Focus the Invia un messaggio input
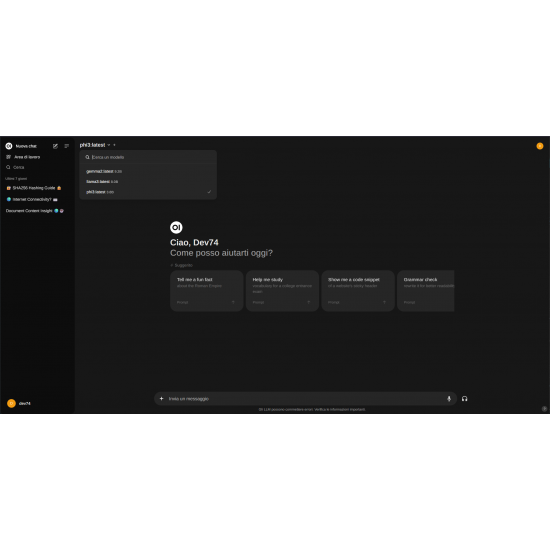The width and height of the screenshot is (550, 550). [305, 399]
